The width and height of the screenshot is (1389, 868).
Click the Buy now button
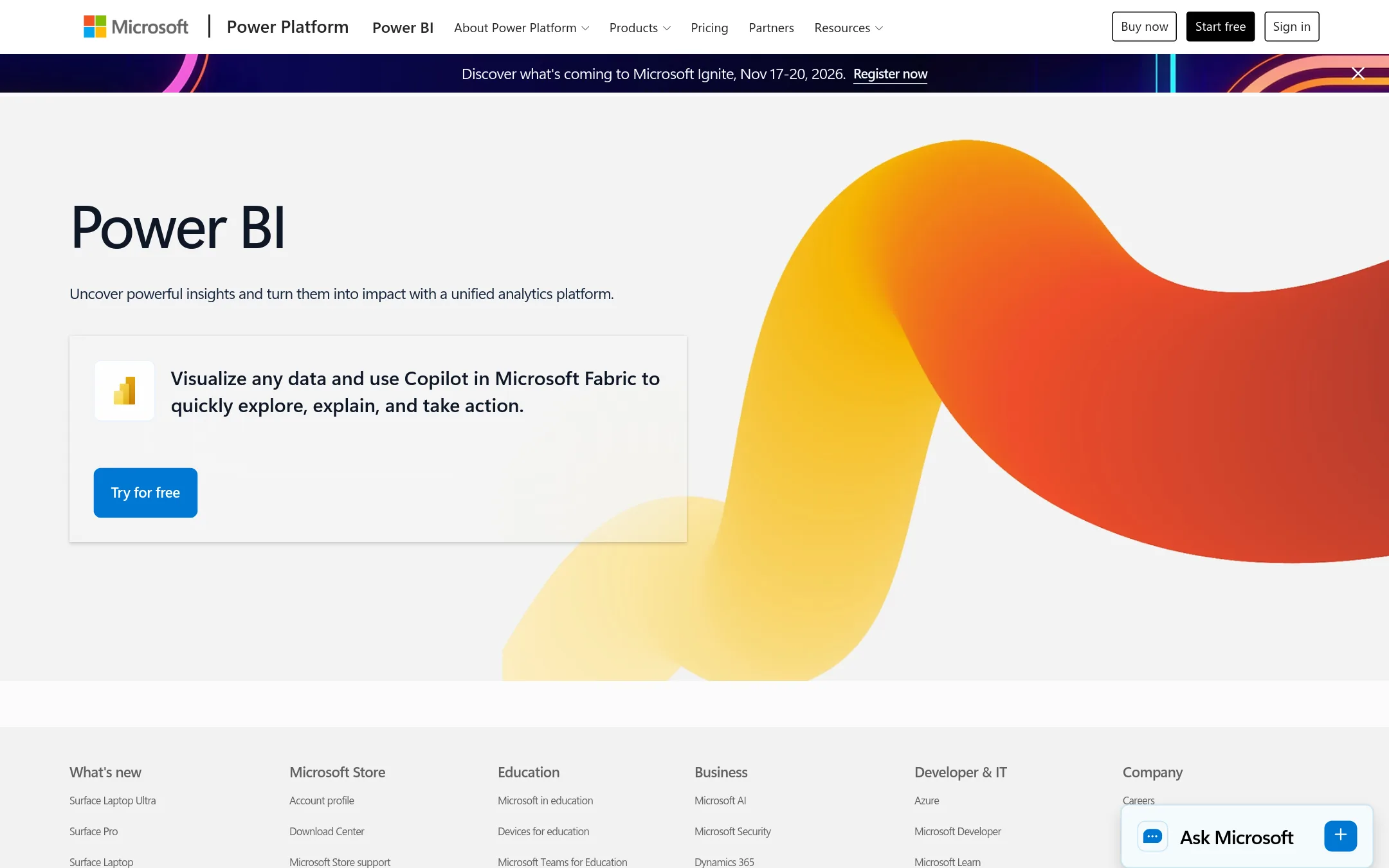coord(1144,26)
